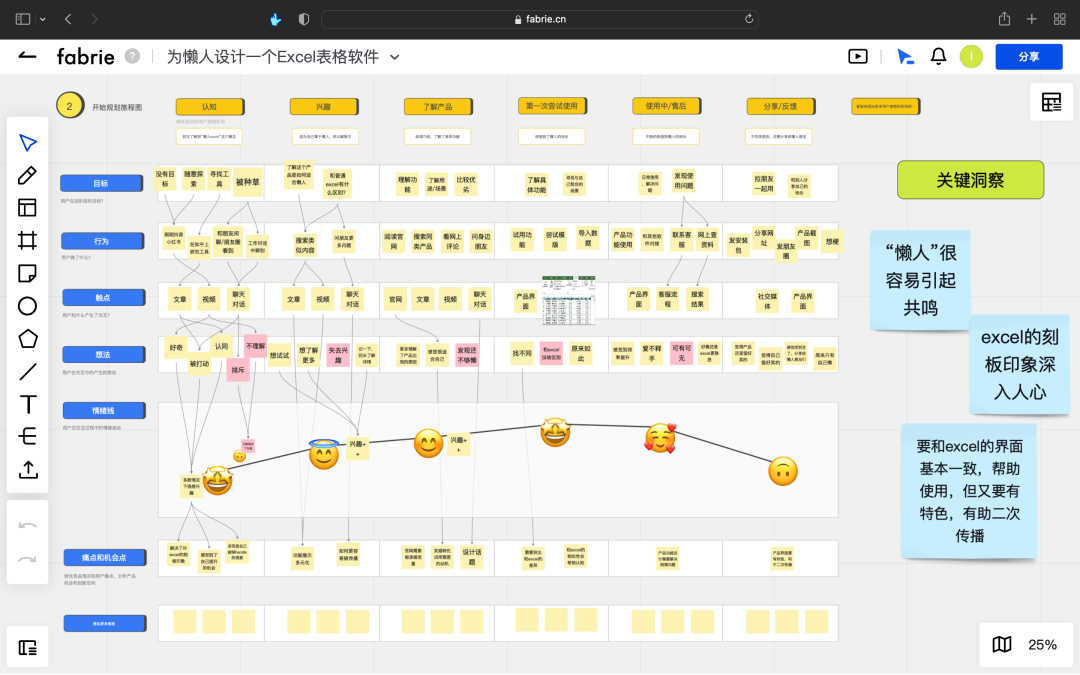
Task: Go back in browser history
Action: pyautogui.click(x=68, y=19)
